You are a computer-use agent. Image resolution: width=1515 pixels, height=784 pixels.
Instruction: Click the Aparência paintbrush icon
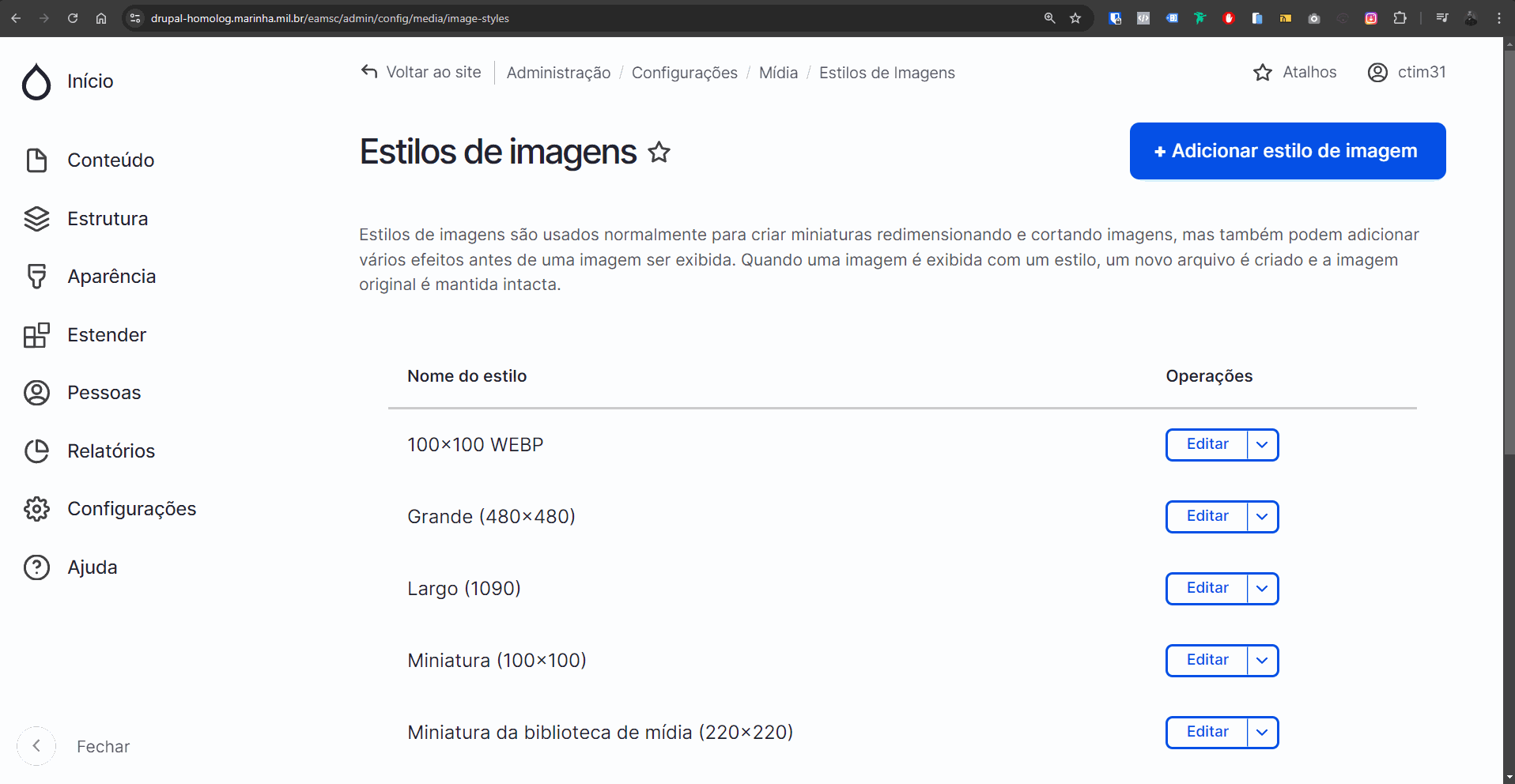tap(36, 277)
